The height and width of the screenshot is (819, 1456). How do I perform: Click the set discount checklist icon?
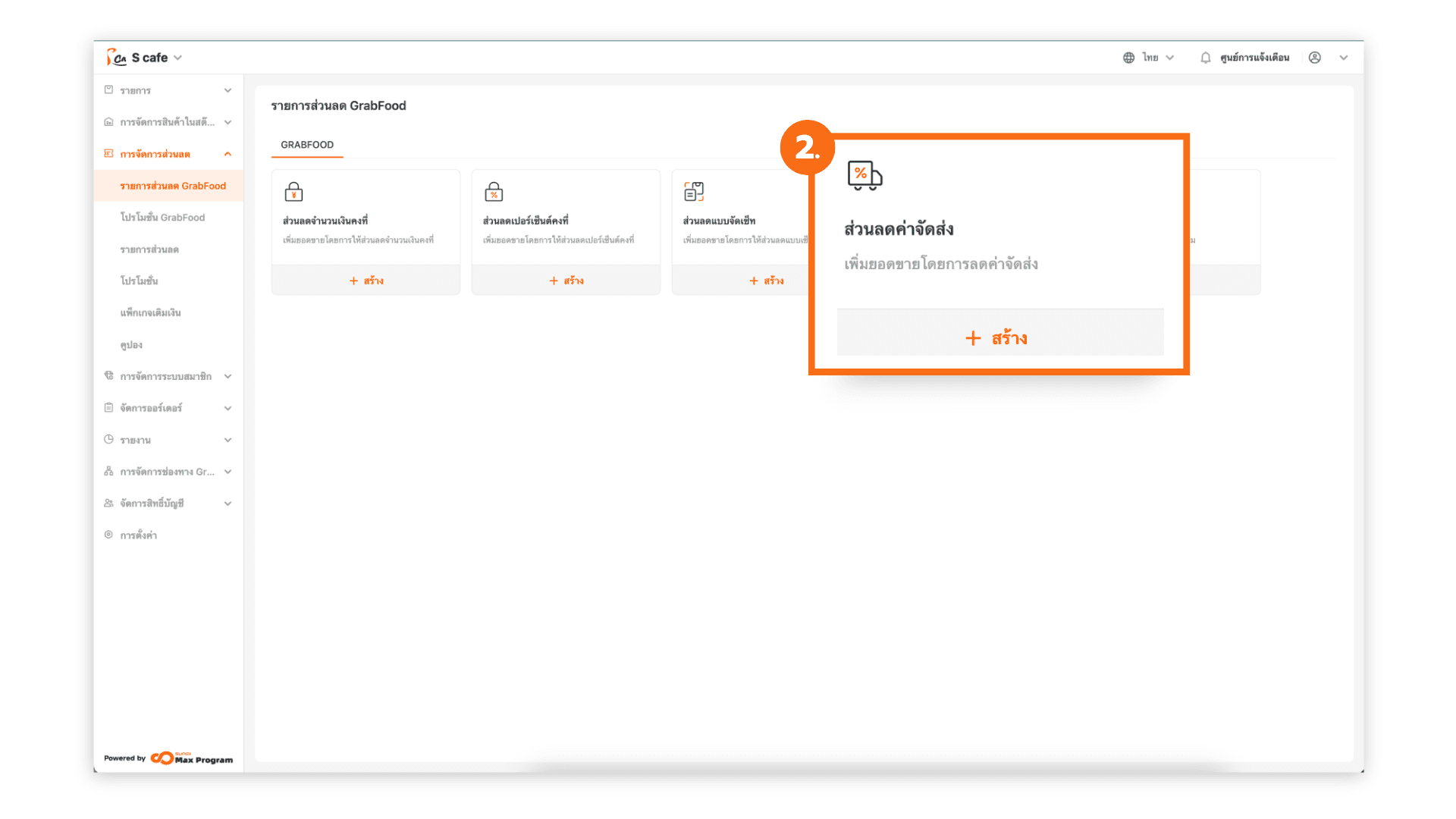[x=694, y=192]
